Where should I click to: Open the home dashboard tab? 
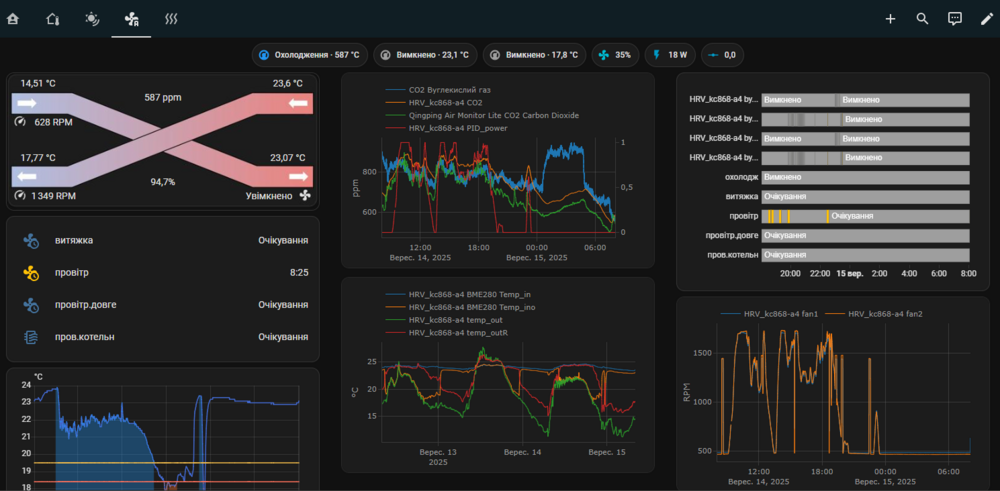click(x=13, y=18)
